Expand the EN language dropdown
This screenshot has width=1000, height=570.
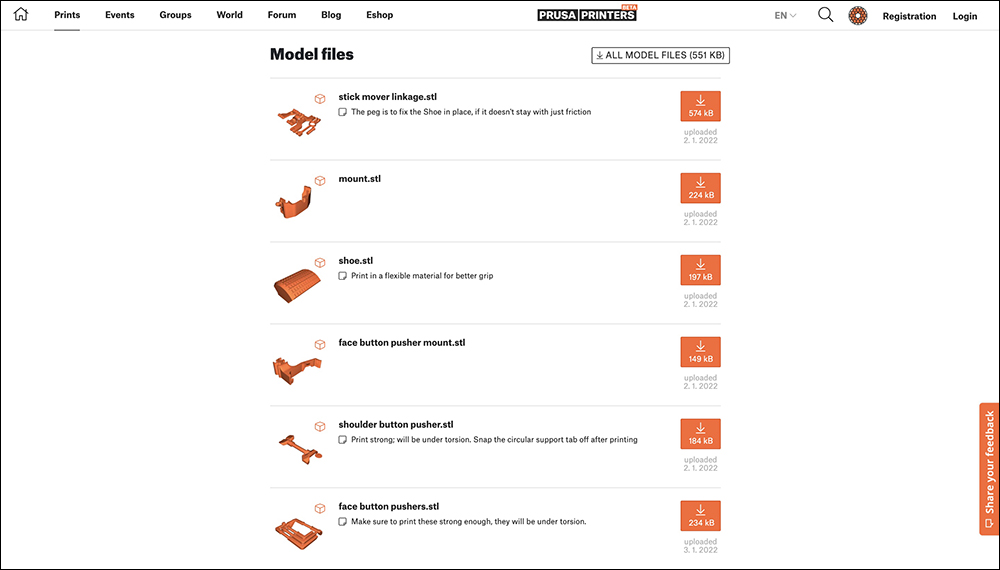pos(785,15)
